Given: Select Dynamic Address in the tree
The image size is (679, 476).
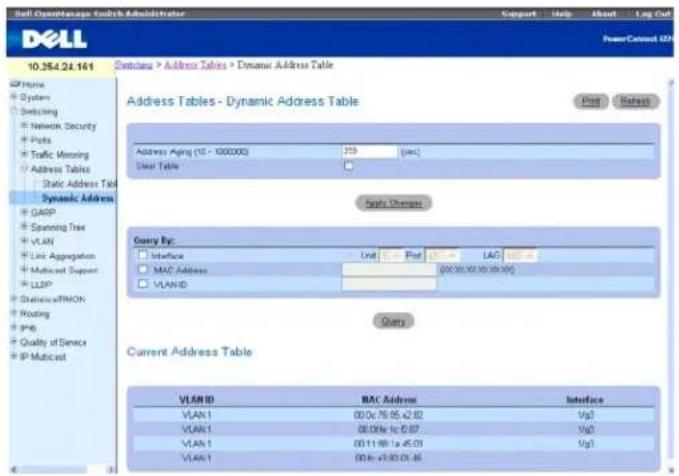Looking at the screenshot, I should [x=78, y=198].
